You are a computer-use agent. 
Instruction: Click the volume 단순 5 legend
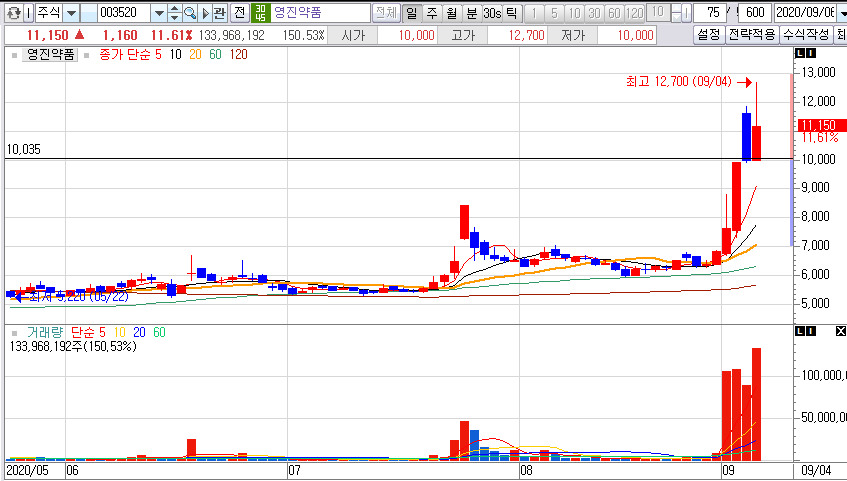(88, 332)
